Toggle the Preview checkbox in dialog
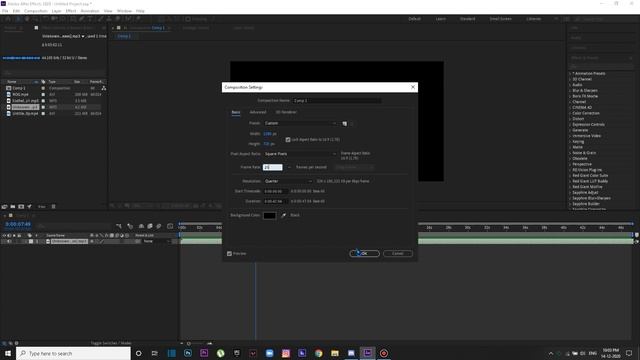Image resolution: width=640 pixels, height=360 pixels. tap(229, 253)
